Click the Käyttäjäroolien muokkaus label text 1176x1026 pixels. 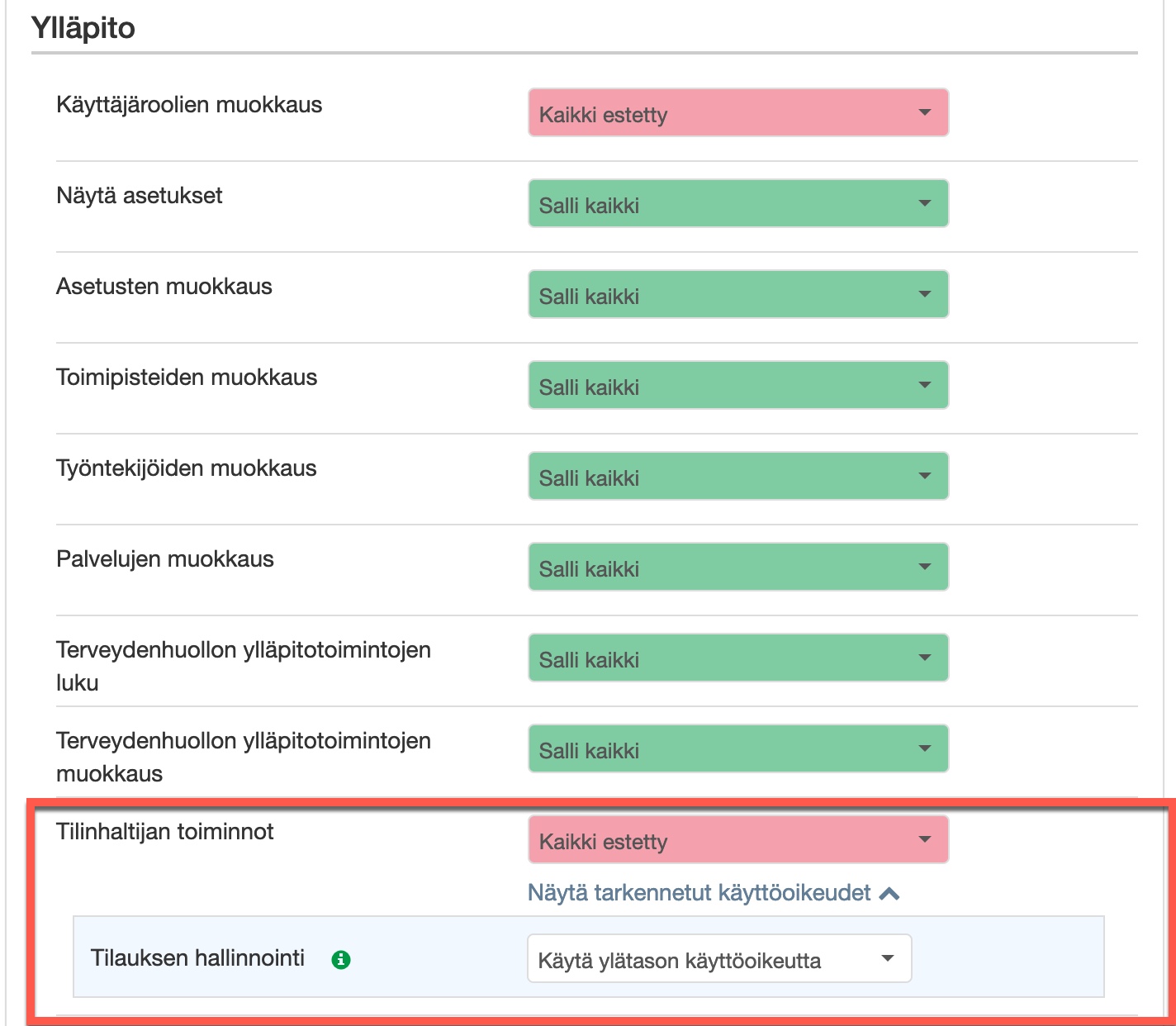click(189, 105)
